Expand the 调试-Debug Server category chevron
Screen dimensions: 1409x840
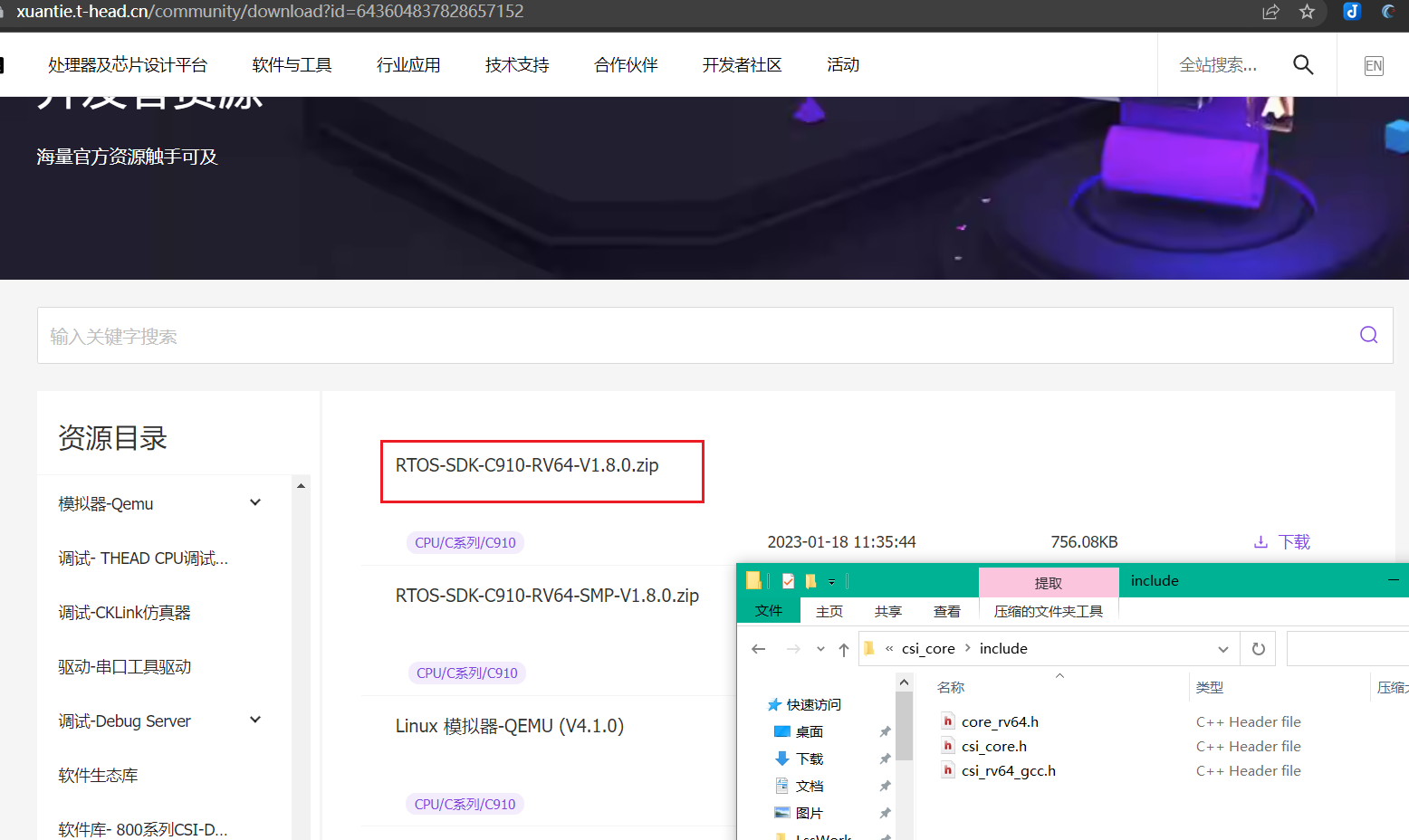point(255,720)
